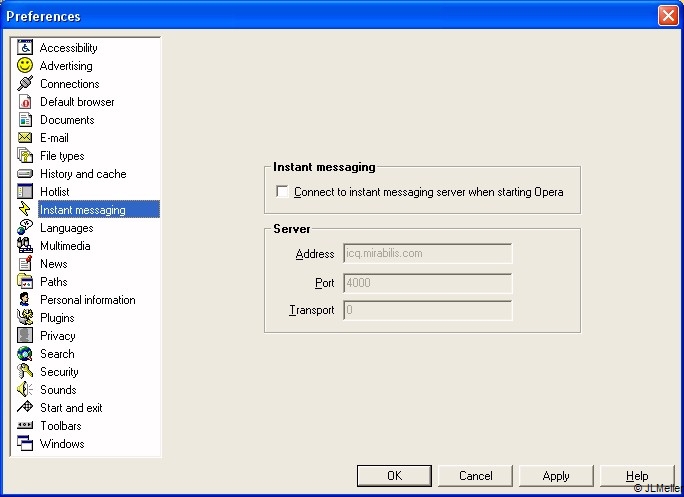Click the Cancel button
Viewport: 684px width, 497px height.
tap(475, 476)
